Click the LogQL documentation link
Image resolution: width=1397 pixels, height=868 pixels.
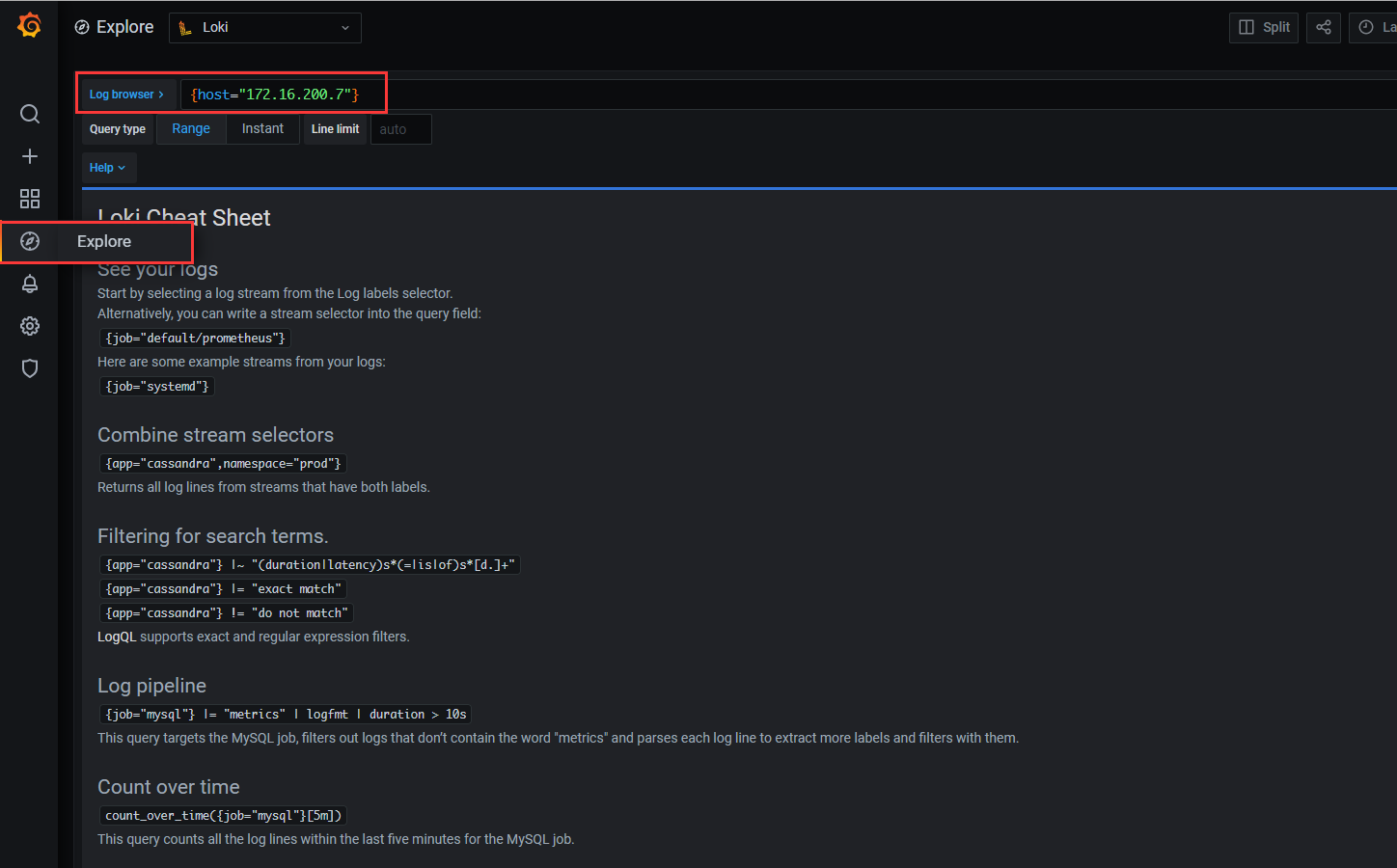point(117,637)
